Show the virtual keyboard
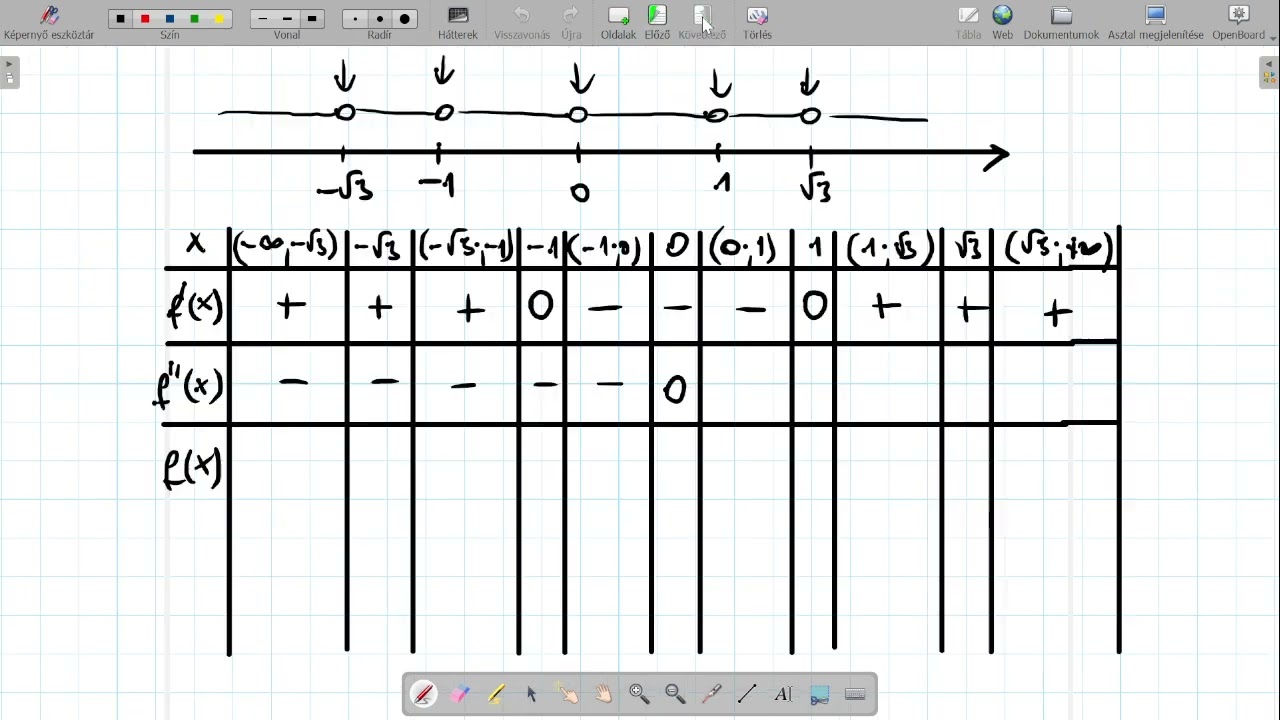The width and height of the screenshot is (1280, 720). (x=855, y=694)
